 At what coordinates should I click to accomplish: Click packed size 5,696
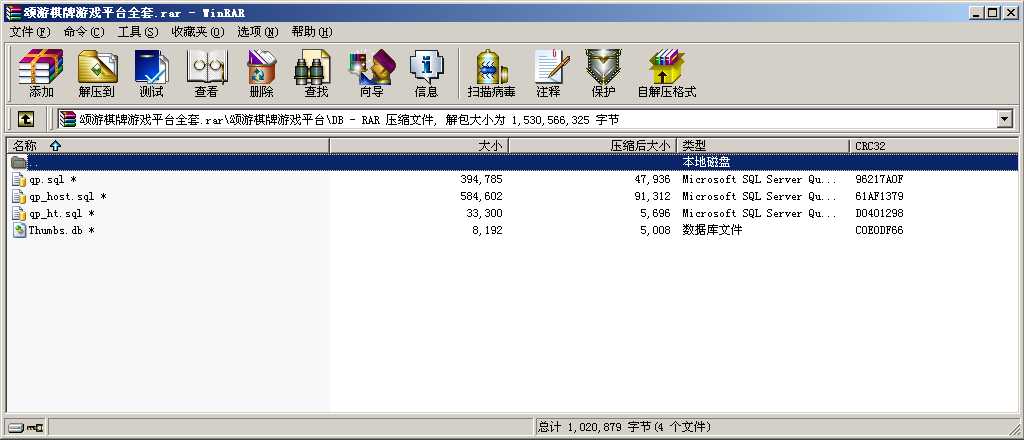(x=654, y=213)
